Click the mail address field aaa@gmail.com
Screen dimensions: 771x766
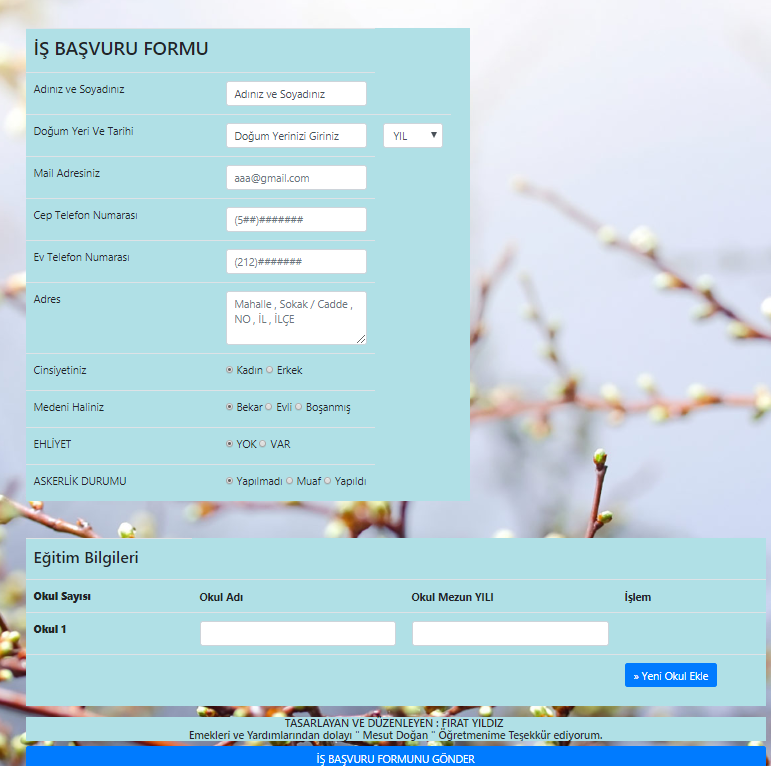click(296, 177)
